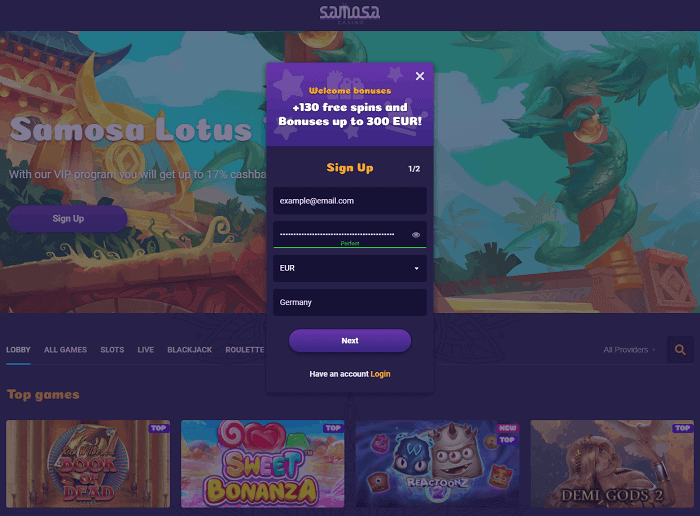Viewport: 700px width, 516px height.
Task: Click the Next button in sign-up form
Action: pyautogui.click(x=350, y=341)
